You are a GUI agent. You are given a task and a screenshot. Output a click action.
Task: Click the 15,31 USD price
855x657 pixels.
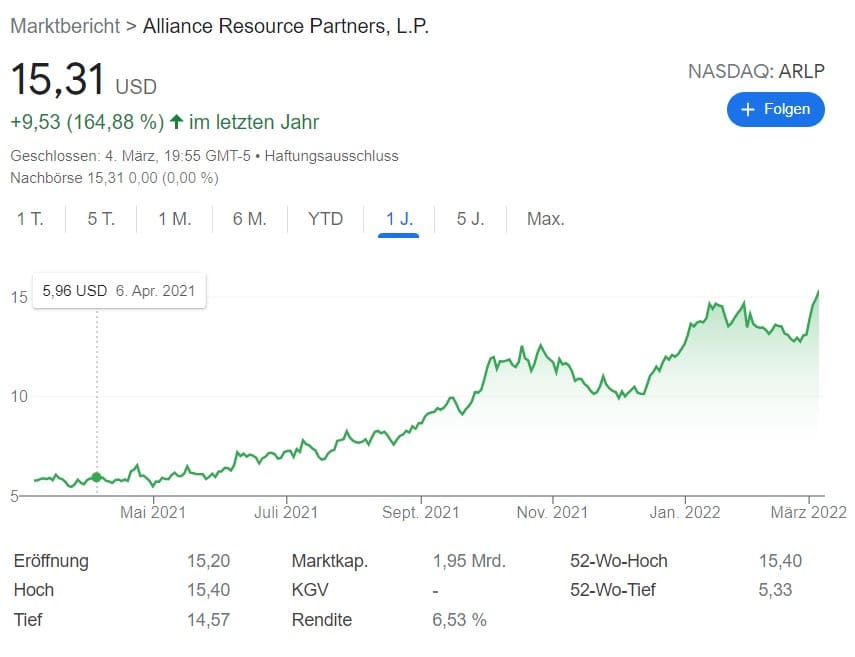click(x=83, y=80)
